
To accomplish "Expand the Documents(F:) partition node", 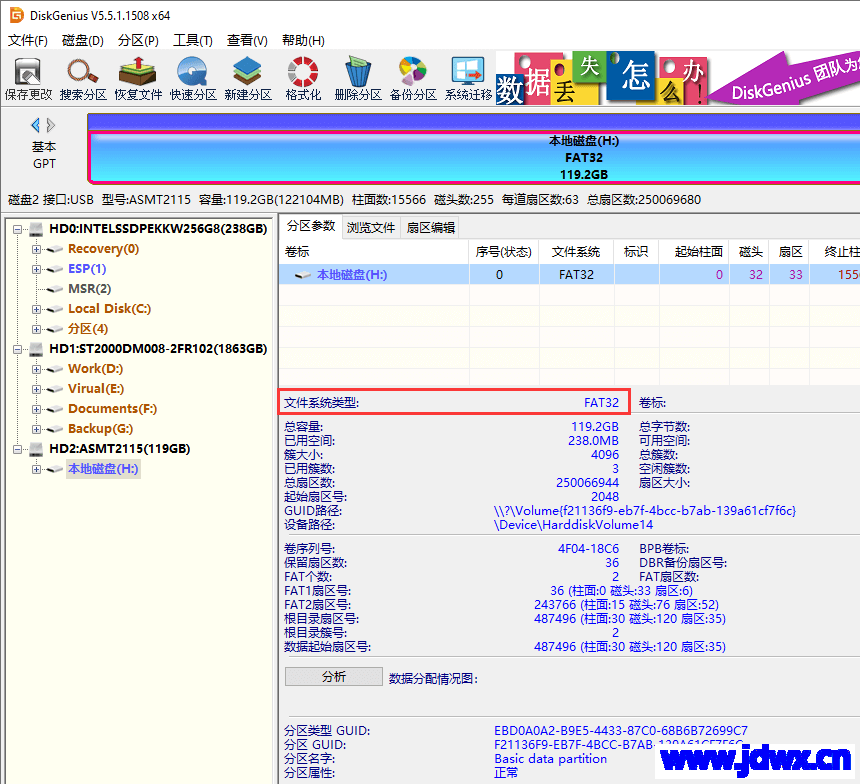I will point(36,409).
